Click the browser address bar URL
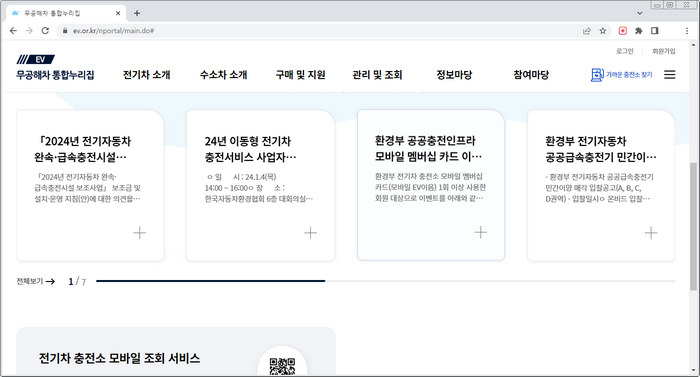 [113, 31]
